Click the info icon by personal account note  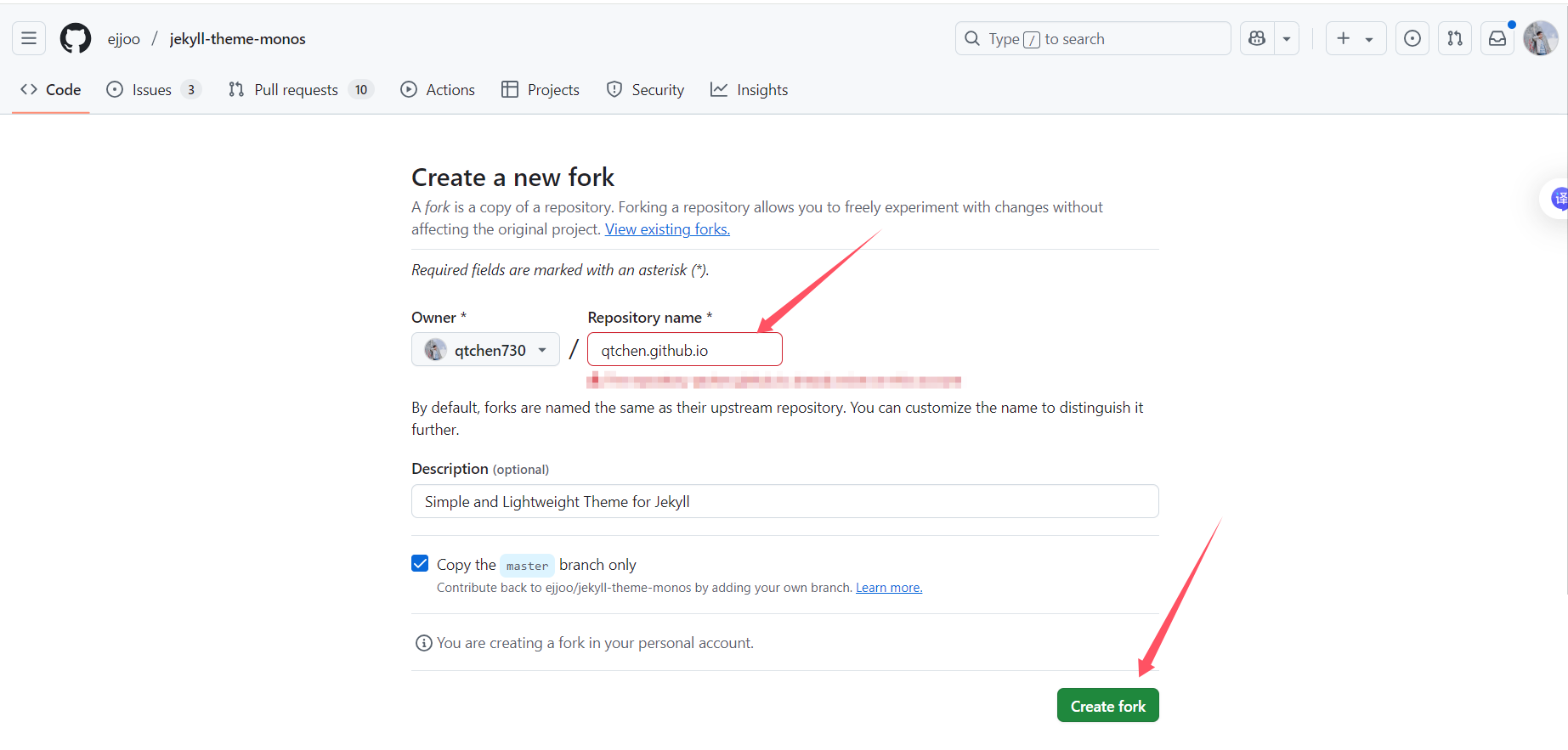(423, 643)
